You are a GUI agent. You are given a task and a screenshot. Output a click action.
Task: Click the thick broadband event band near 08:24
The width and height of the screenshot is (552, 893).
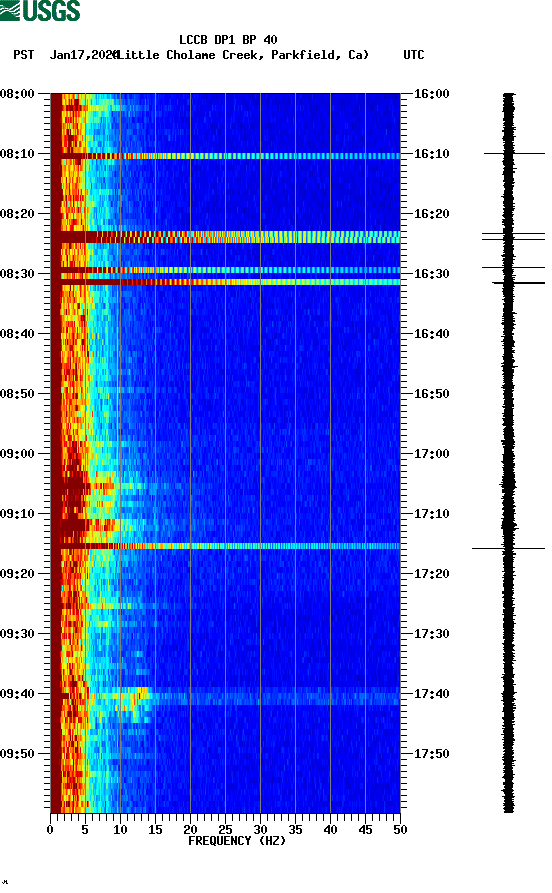(x=225, y=237)
